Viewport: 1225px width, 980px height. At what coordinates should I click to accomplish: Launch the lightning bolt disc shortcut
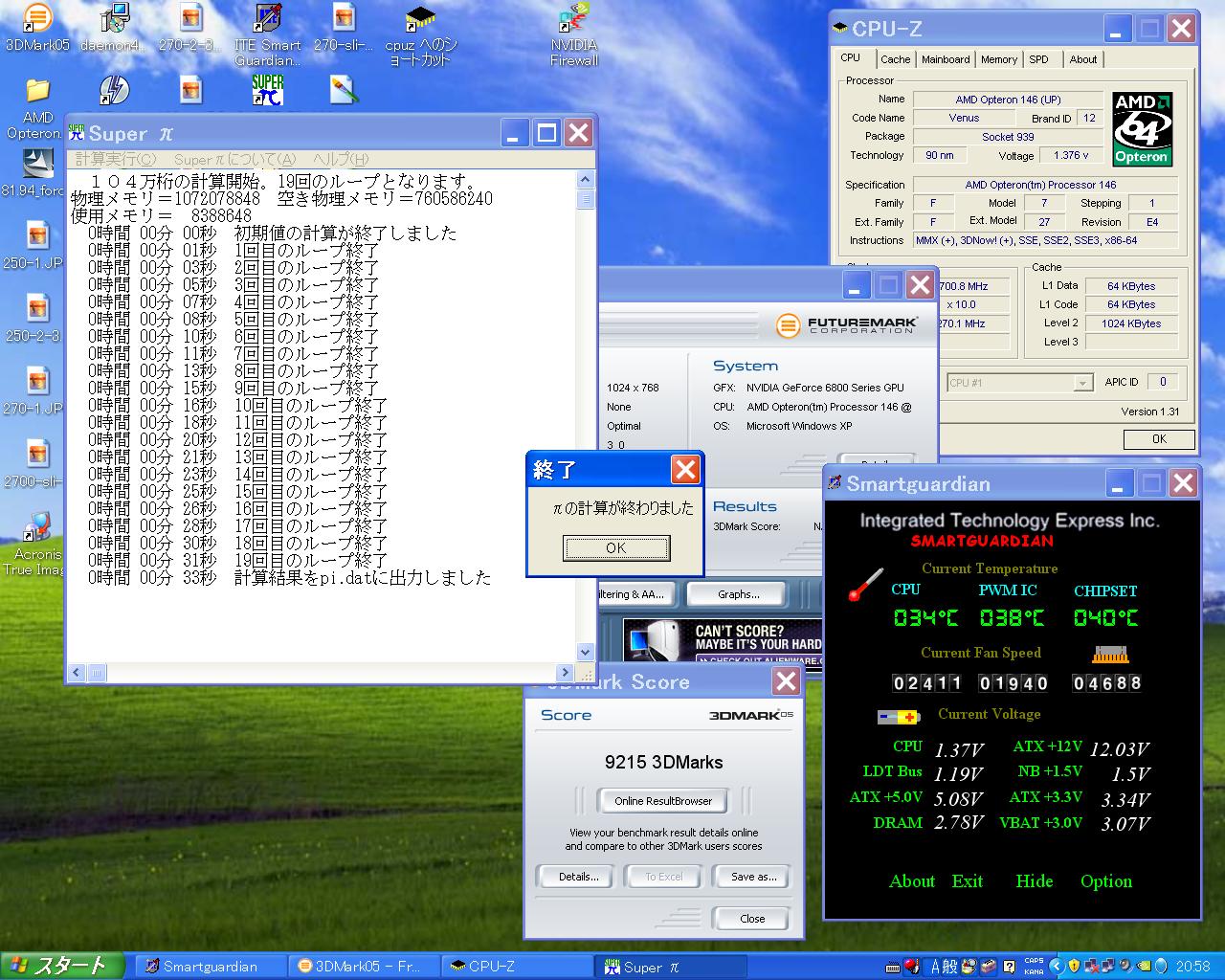tap(114, 90)
